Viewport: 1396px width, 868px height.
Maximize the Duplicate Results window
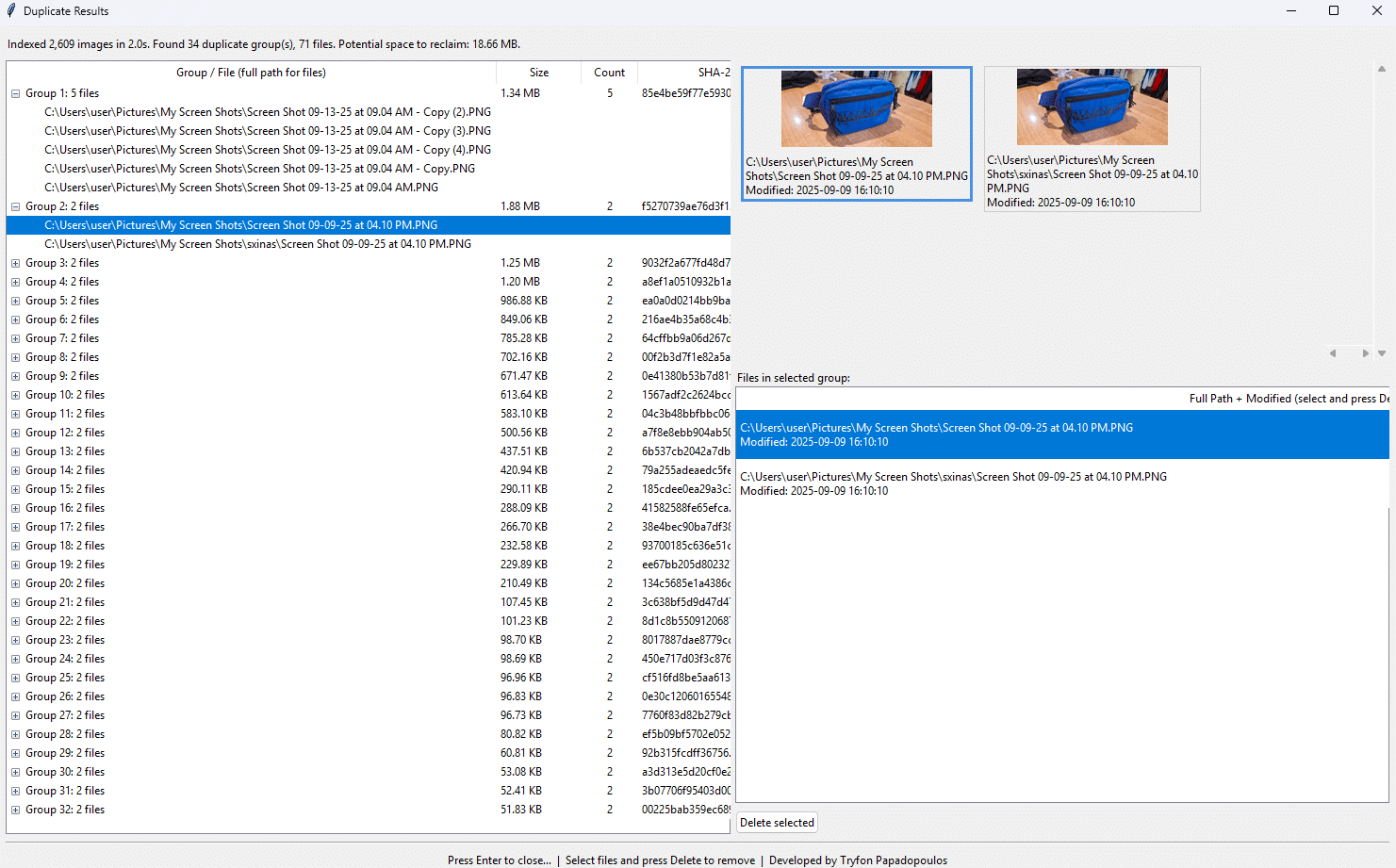point(1334,11)
